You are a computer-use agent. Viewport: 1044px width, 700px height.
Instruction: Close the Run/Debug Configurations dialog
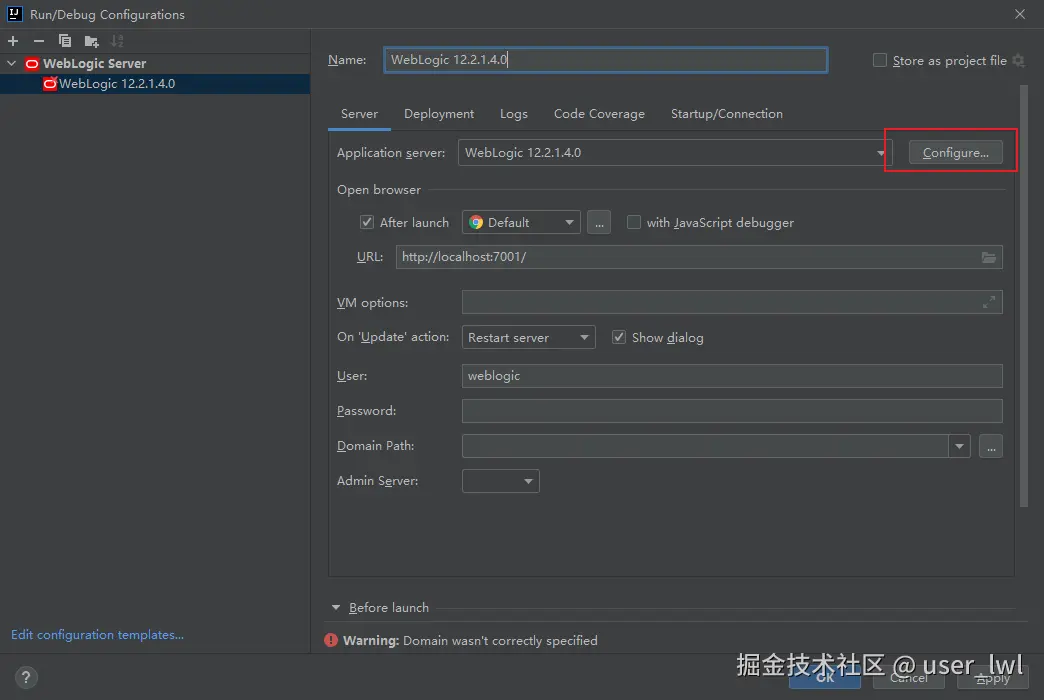pyautogui.click(x=1019, y=14)
